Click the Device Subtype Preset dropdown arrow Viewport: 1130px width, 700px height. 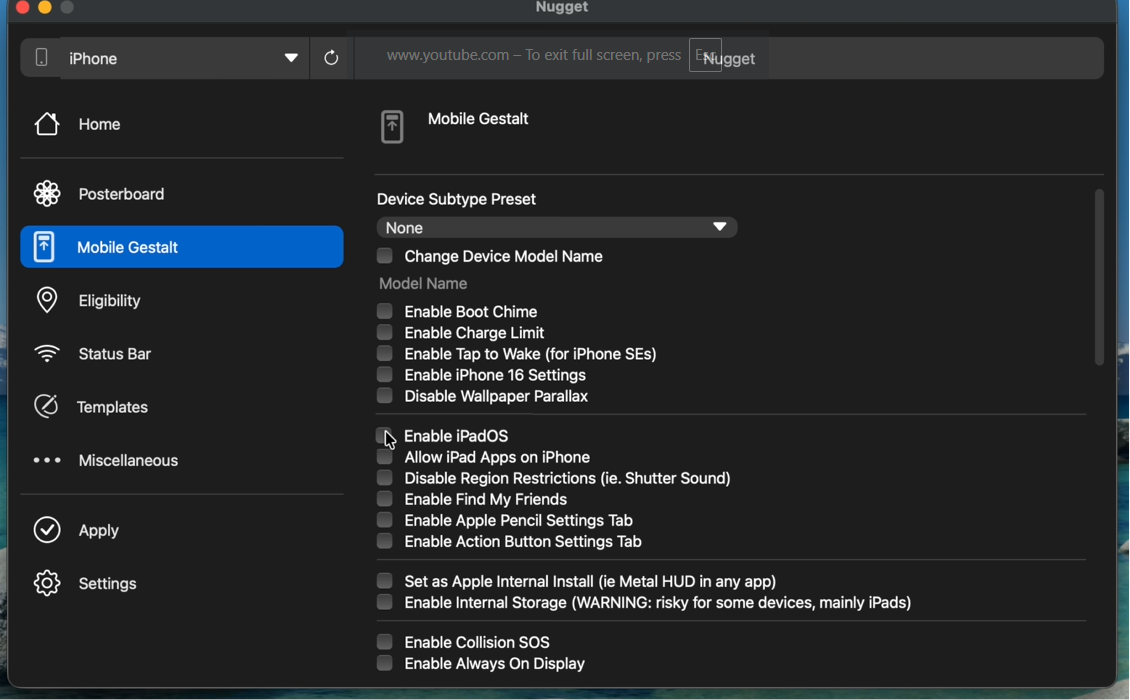coord(719,227)
